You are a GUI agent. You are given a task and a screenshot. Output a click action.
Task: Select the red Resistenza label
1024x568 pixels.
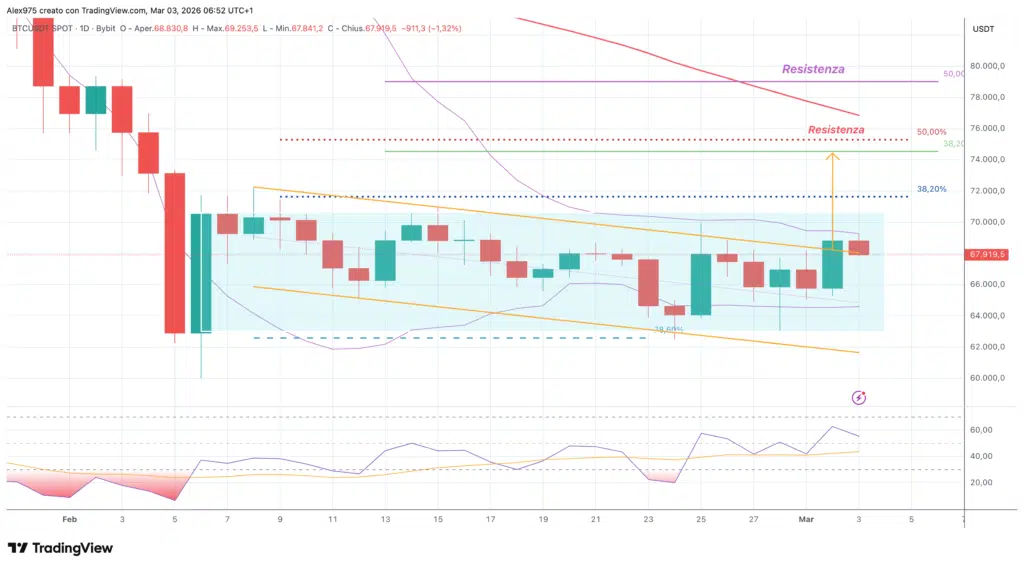click(x=836, y=130)
